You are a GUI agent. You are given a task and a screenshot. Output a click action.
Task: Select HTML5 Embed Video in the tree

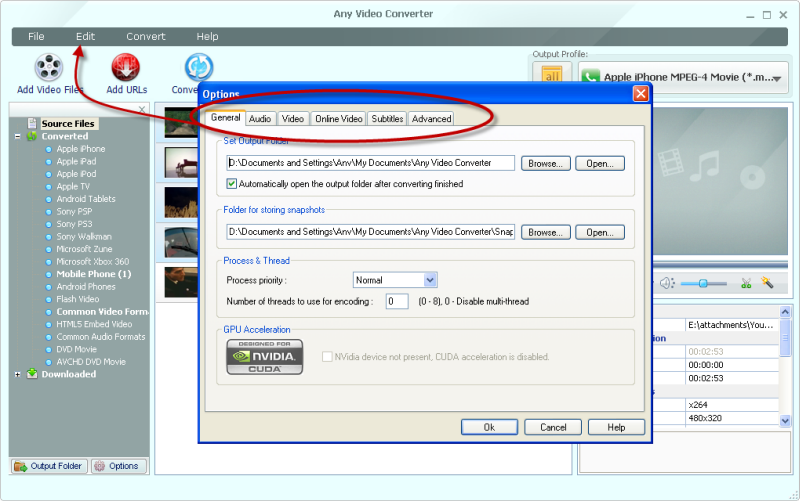point(94,324)
